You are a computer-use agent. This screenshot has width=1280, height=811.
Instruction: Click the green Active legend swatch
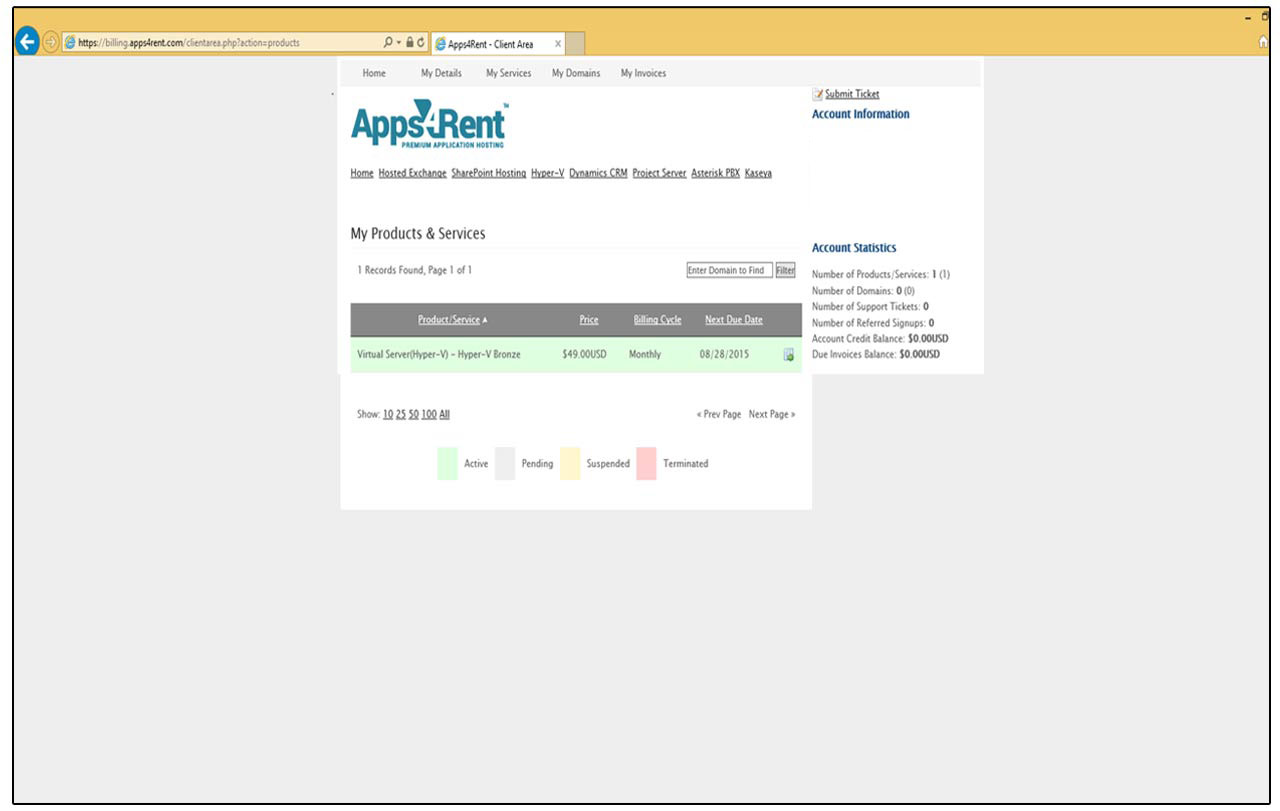coord(447,463)
